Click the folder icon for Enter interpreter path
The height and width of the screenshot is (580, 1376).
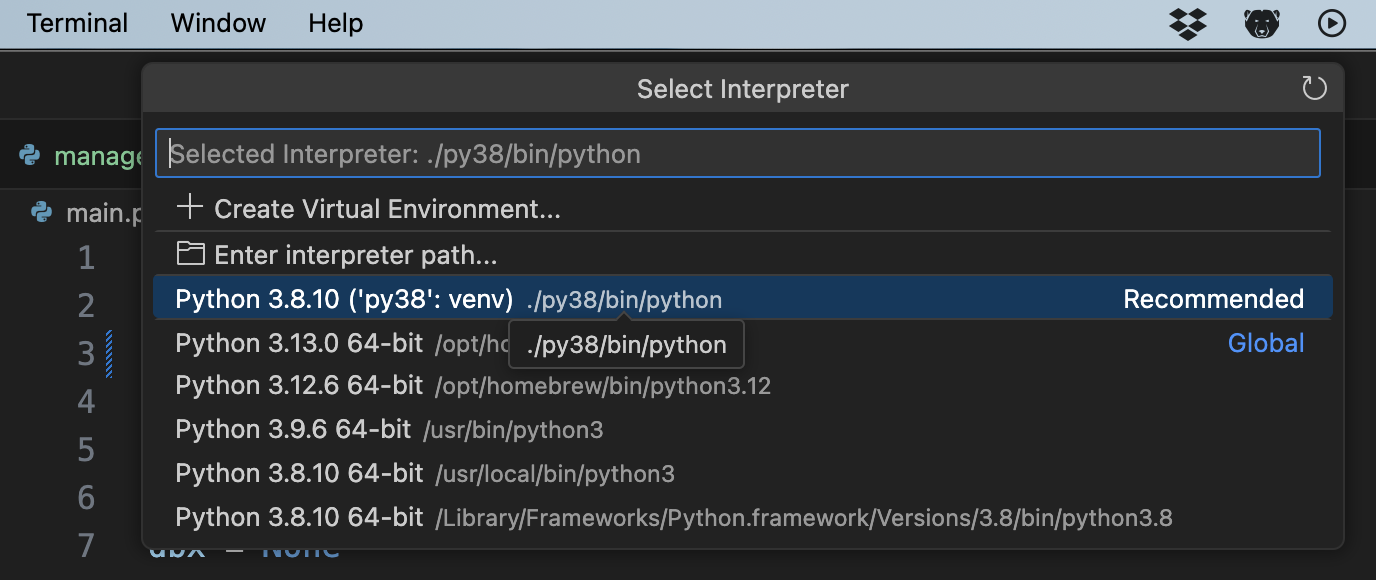189,254
